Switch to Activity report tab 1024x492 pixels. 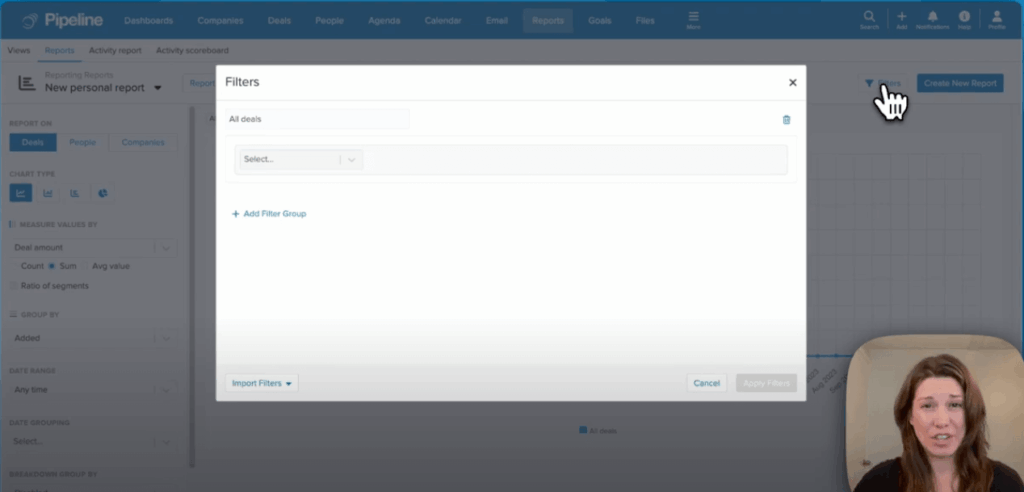coord(114,50)
